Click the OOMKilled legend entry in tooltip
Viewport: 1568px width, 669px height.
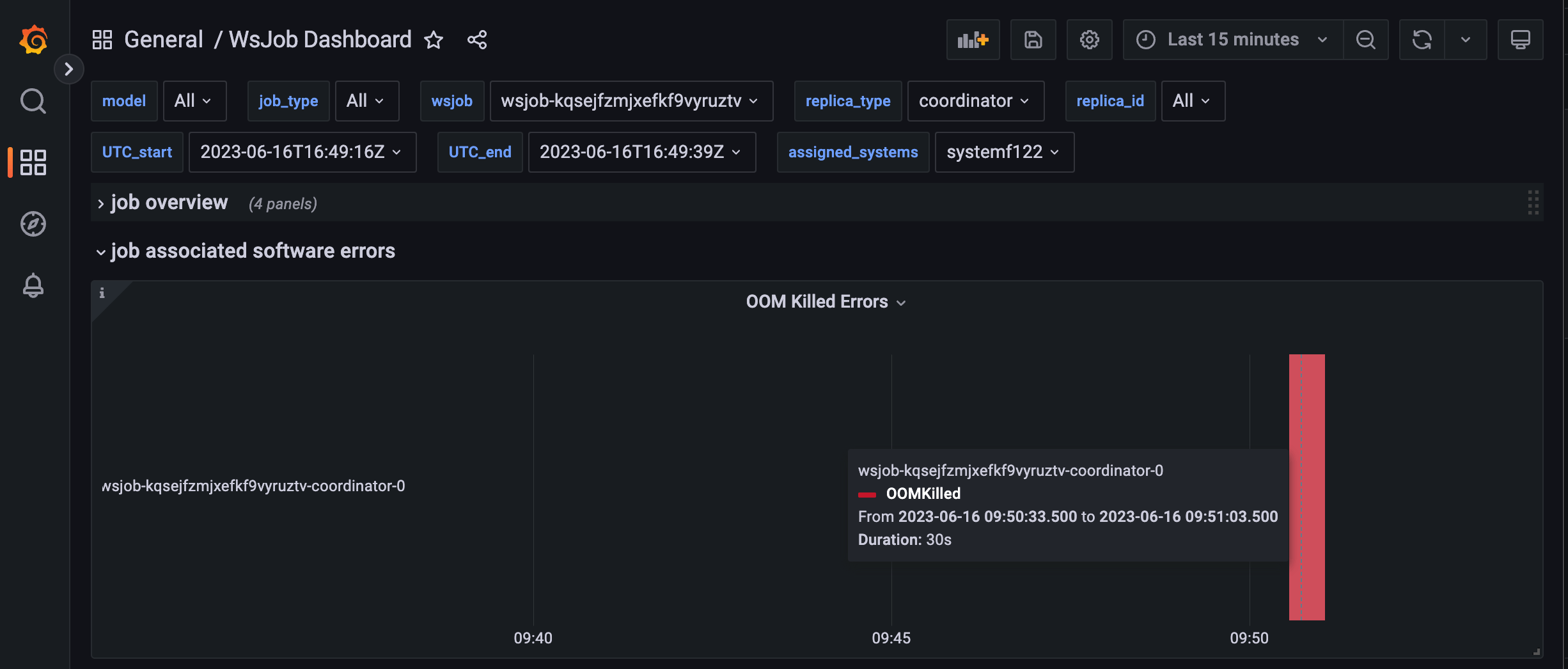[x=909, y=494]
